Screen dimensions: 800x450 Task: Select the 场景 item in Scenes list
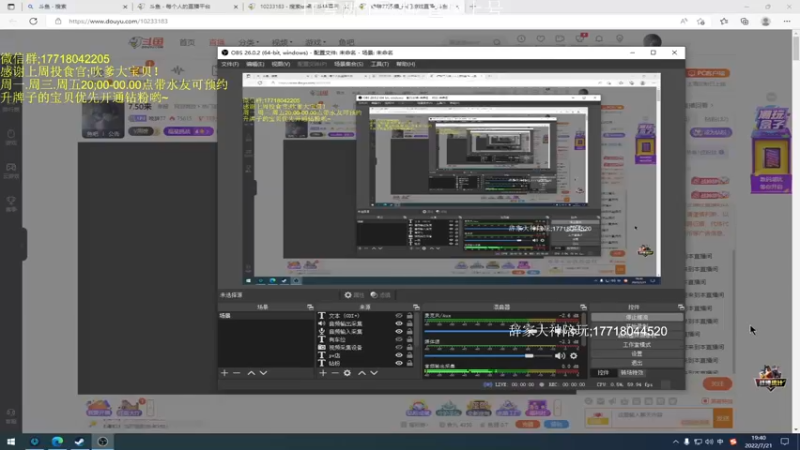point(266,316)
